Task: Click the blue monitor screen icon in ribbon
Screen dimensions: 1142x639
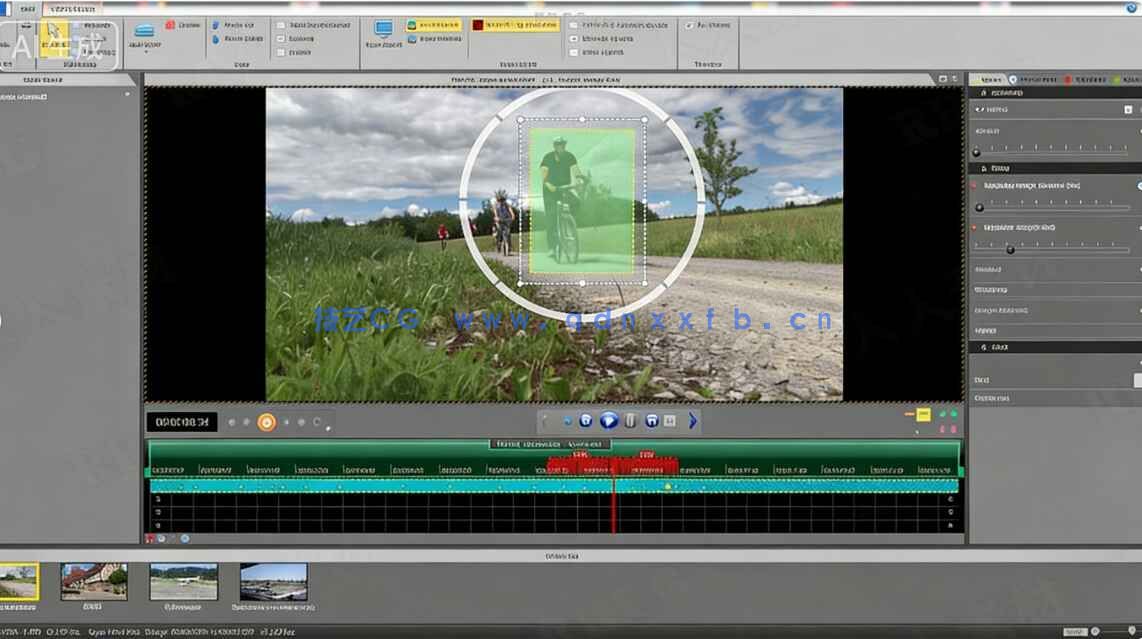Action: 383,29
